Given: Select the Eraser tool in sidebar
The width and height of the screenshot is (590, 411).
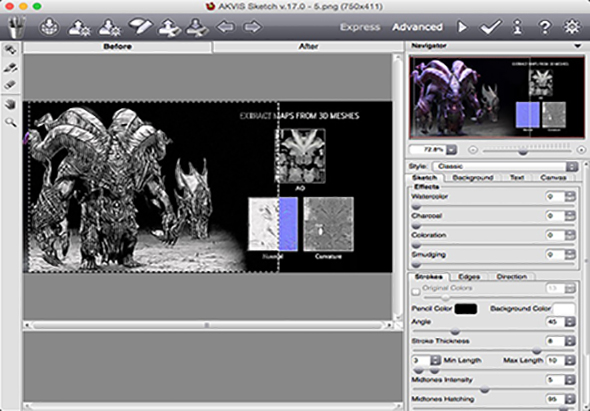Looking at the screenshot, I should [x=11, y=85].
